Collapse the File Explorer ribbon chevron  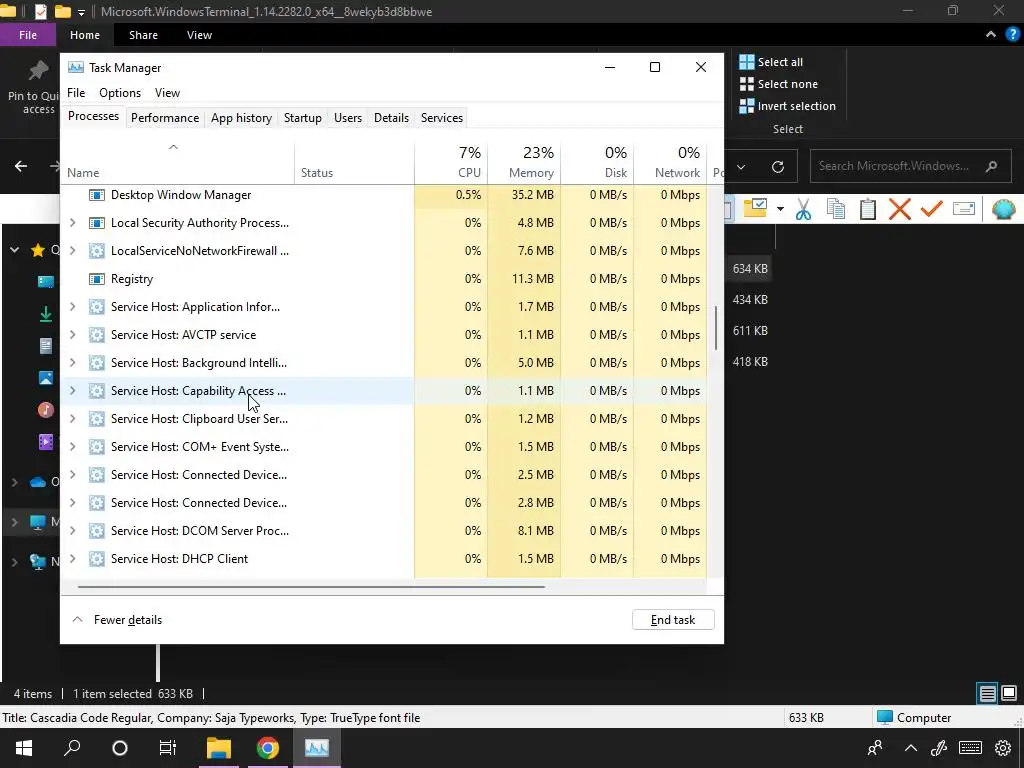point(991,35)
